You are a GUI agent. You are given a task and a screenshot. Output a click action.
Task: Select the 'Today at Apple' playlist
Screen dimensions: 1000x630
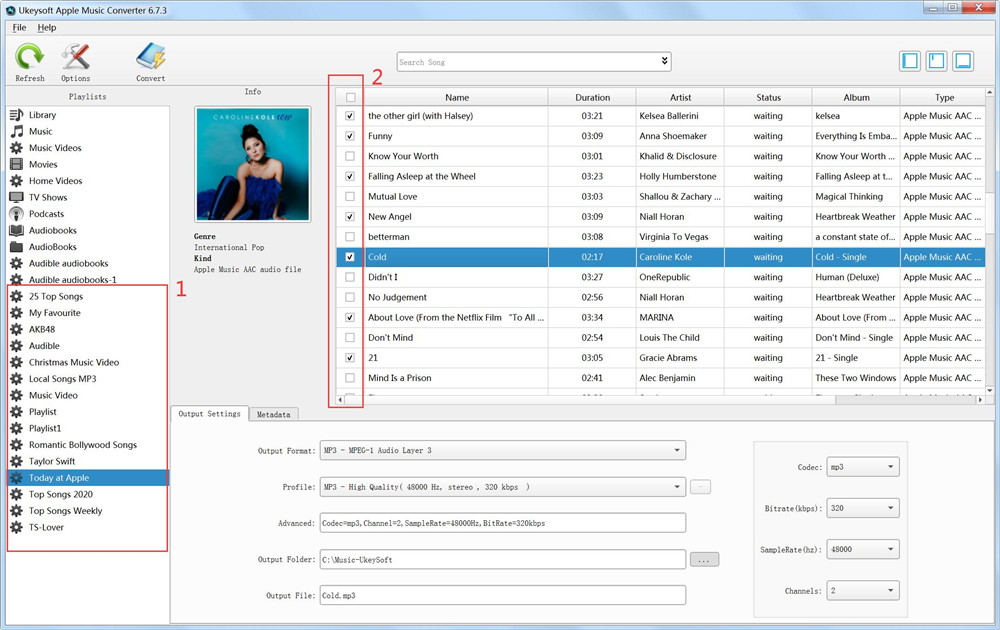click(x=88, y=478)
